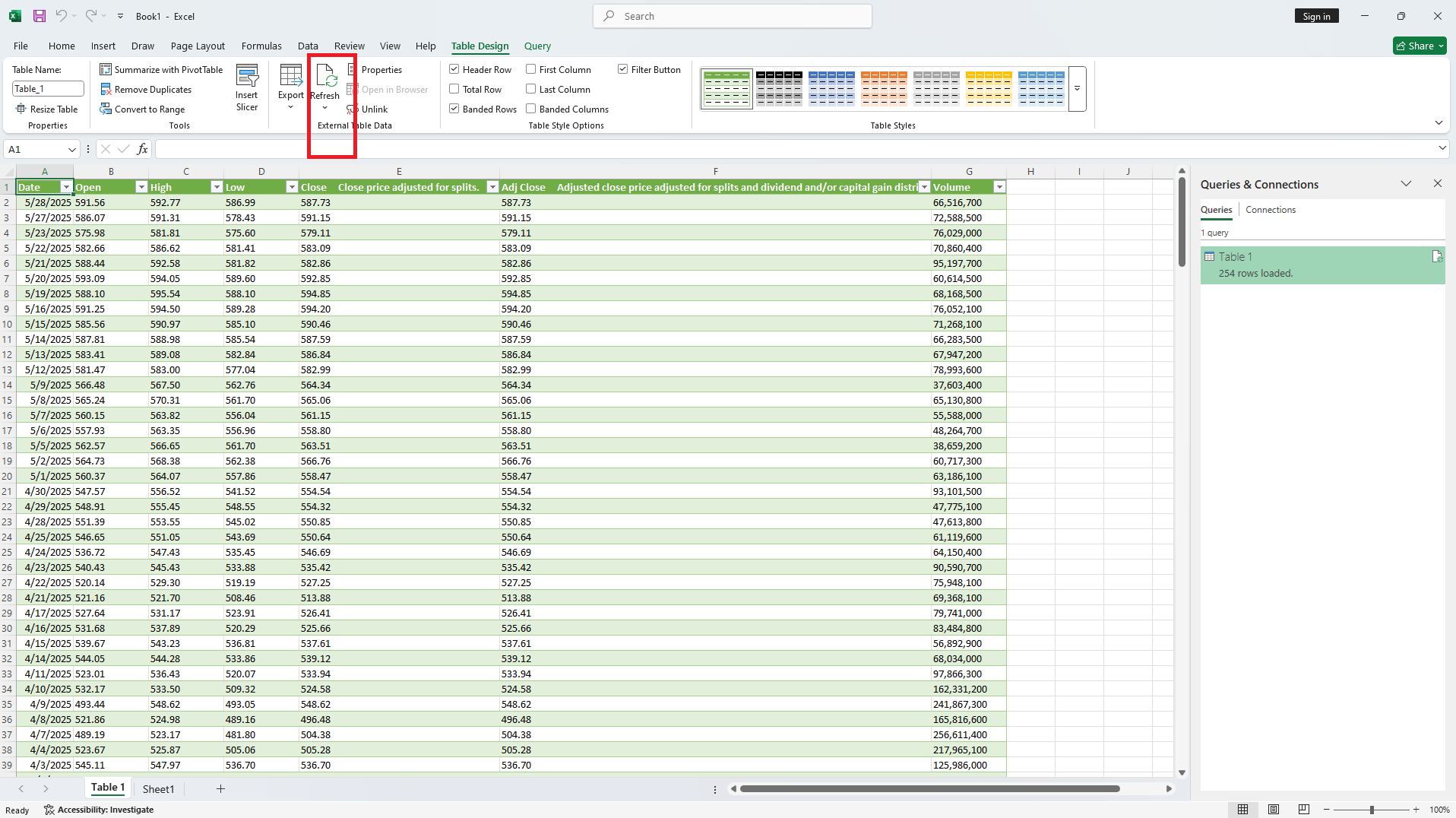This screenshot has height=818, width=1456.
Task: Enable the Total Row checkbox
Action: pyautogui.click(x=454, y=89)
